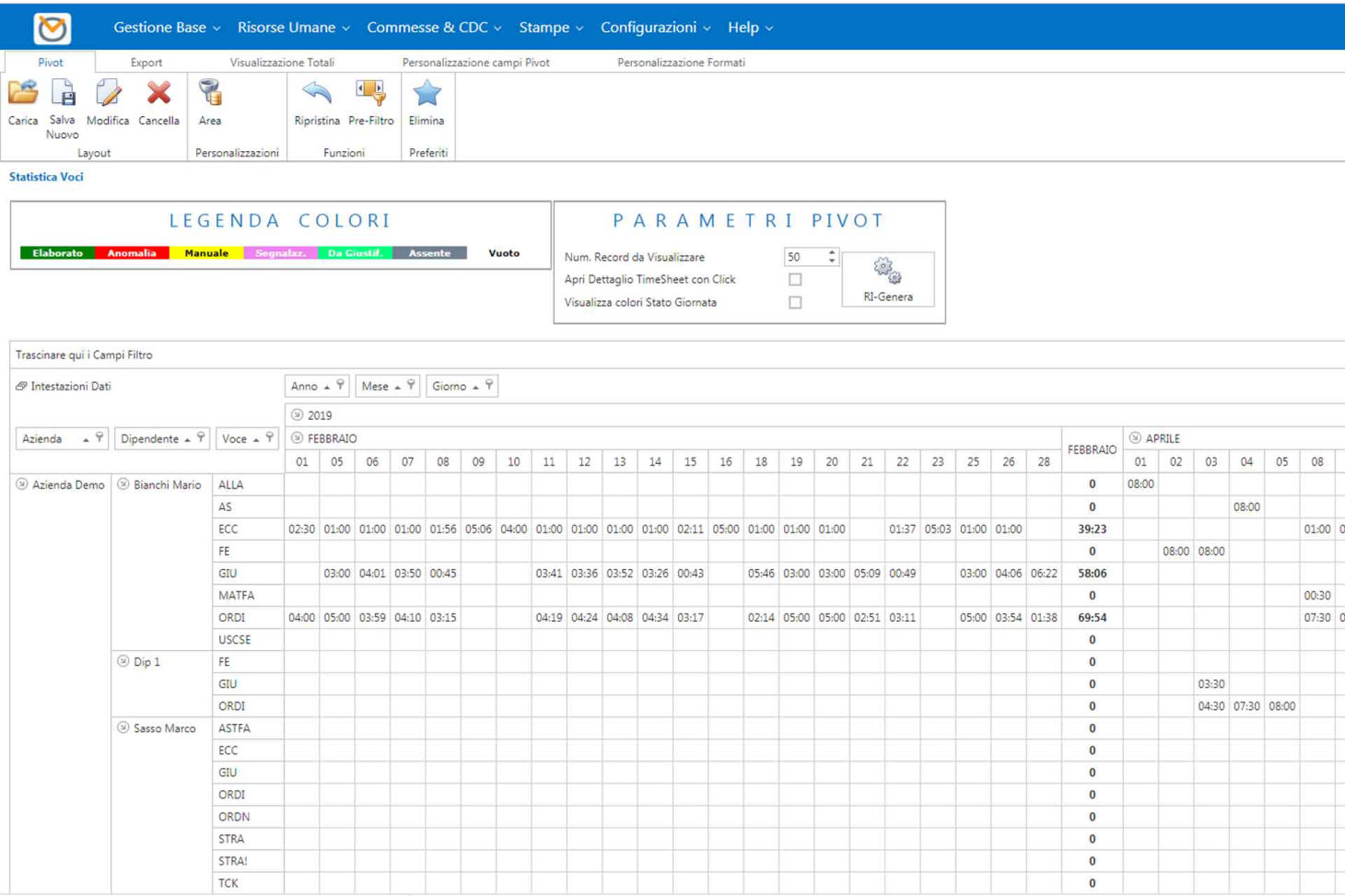Click the Mese field filter icon
The image size is (1345, 896).
click(x=411, y=385)
